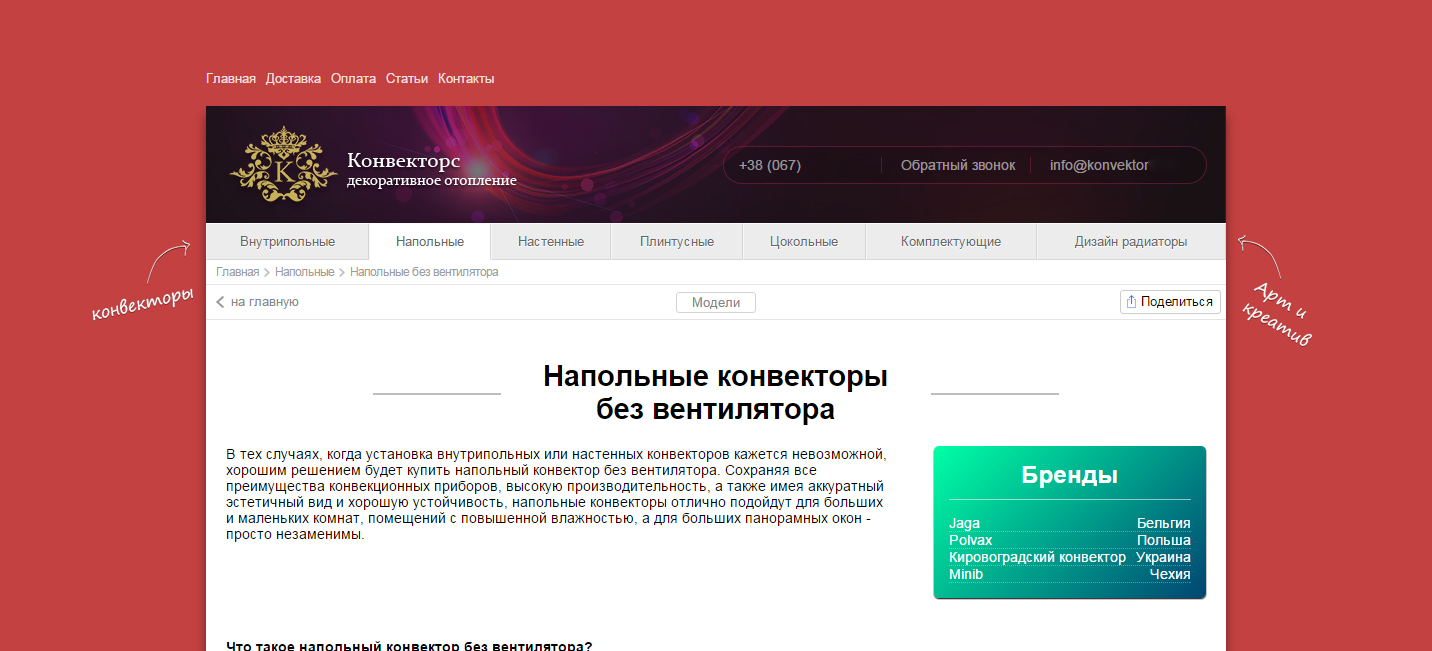Click the back chevron beside на главную
This screenshot has height=651, width=1432.
click(x=220, y=302)
